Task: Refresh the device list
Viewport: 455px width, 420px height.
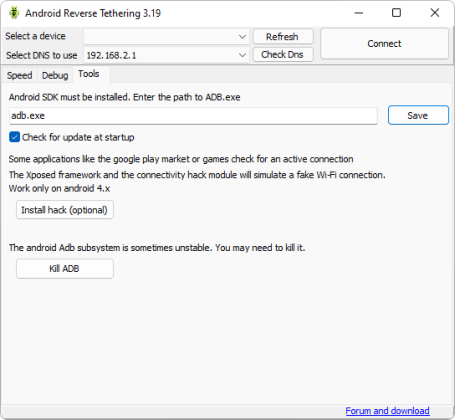Action: point(283,36)
